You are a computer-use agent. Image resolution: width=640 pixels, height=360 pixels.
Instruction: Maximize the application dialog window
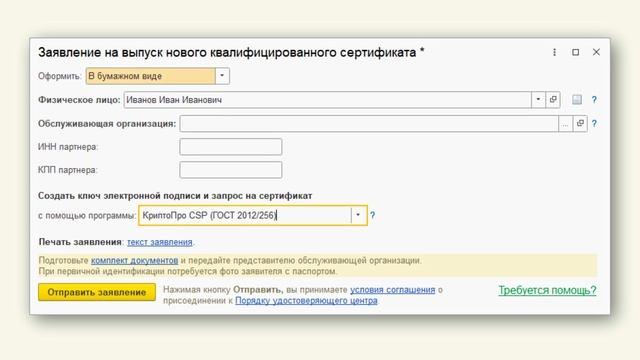(576, 52)
